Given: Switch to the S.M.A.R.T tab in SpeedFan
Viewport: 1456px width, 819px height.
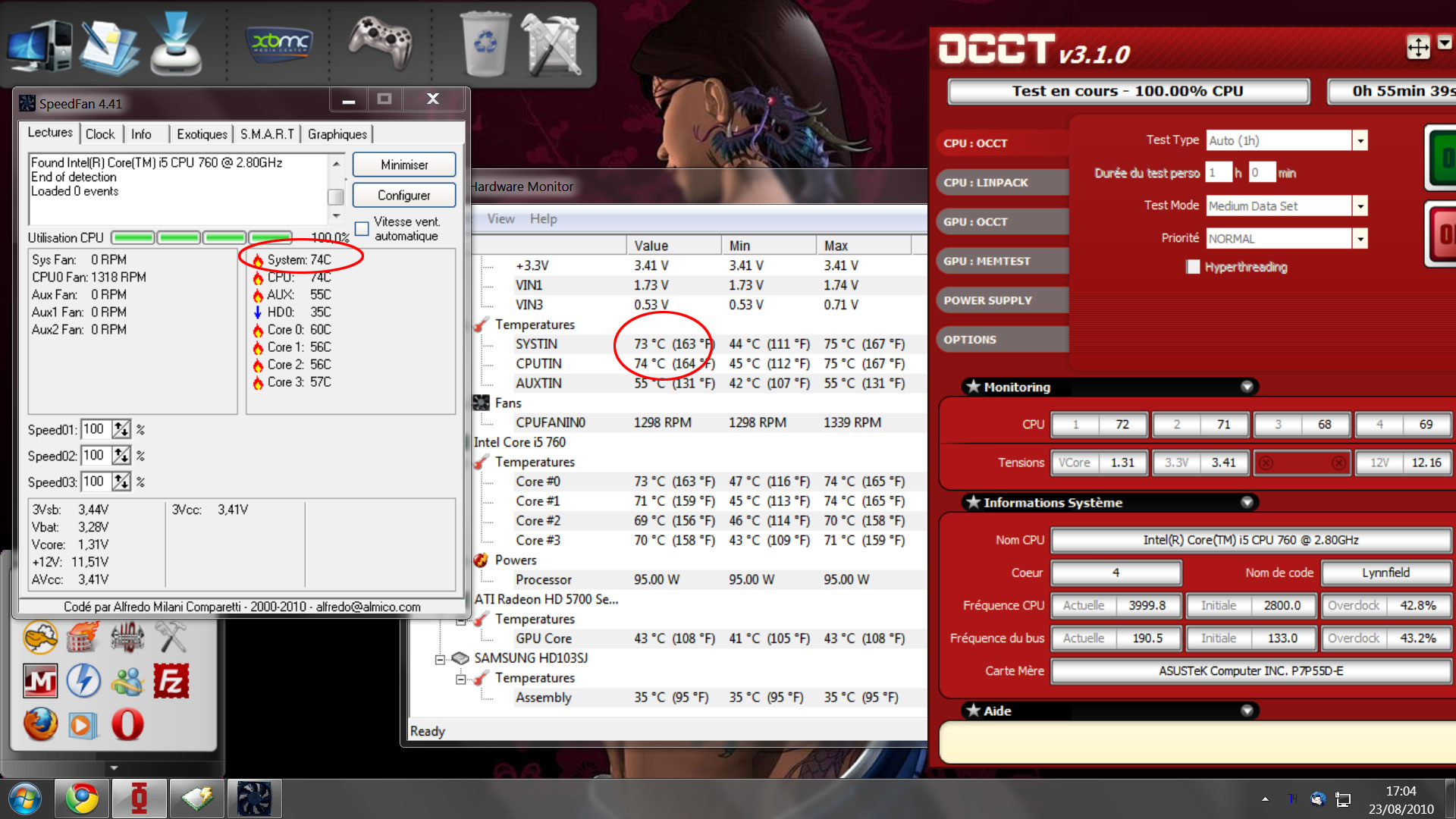Looking at the screenshot, I should point(267,134).
